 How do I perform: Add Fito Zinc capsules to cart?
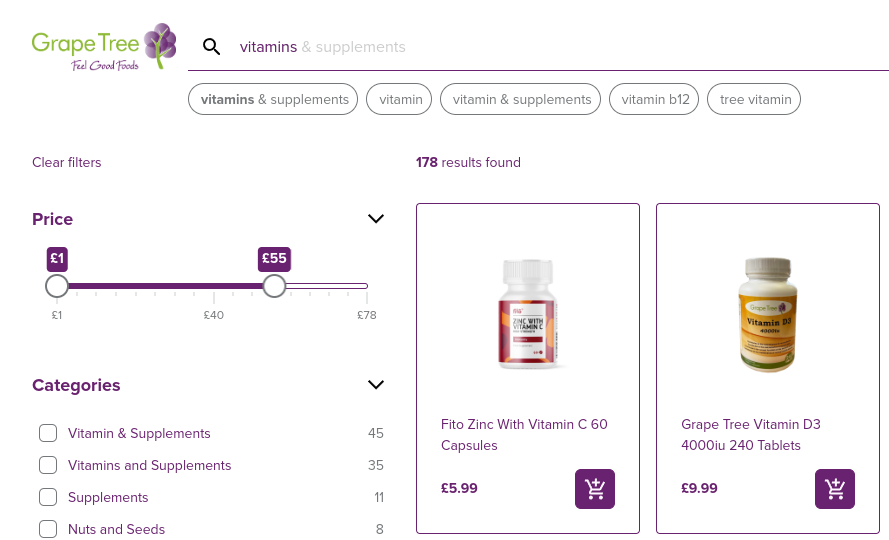[x=595, y=489]
